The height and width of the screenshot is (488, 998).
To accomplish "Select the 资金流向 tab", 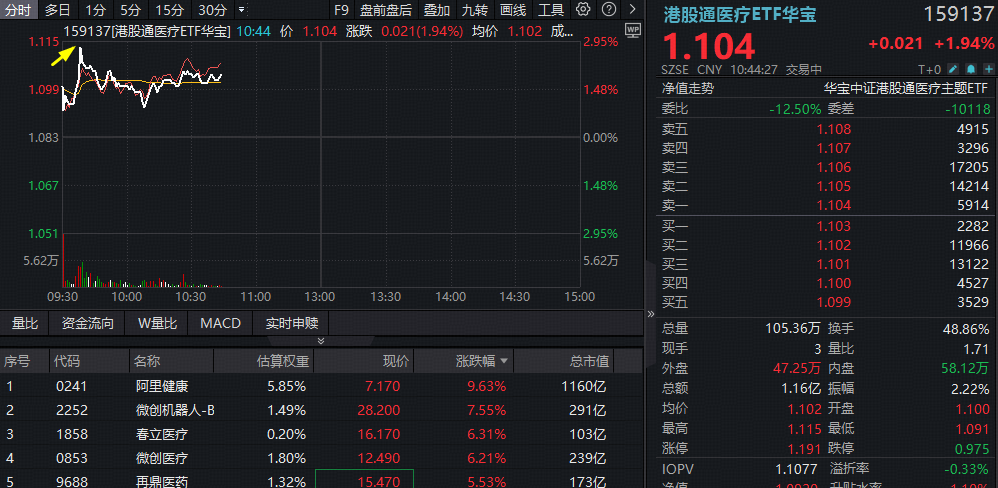I will click(x=88, y=323).
